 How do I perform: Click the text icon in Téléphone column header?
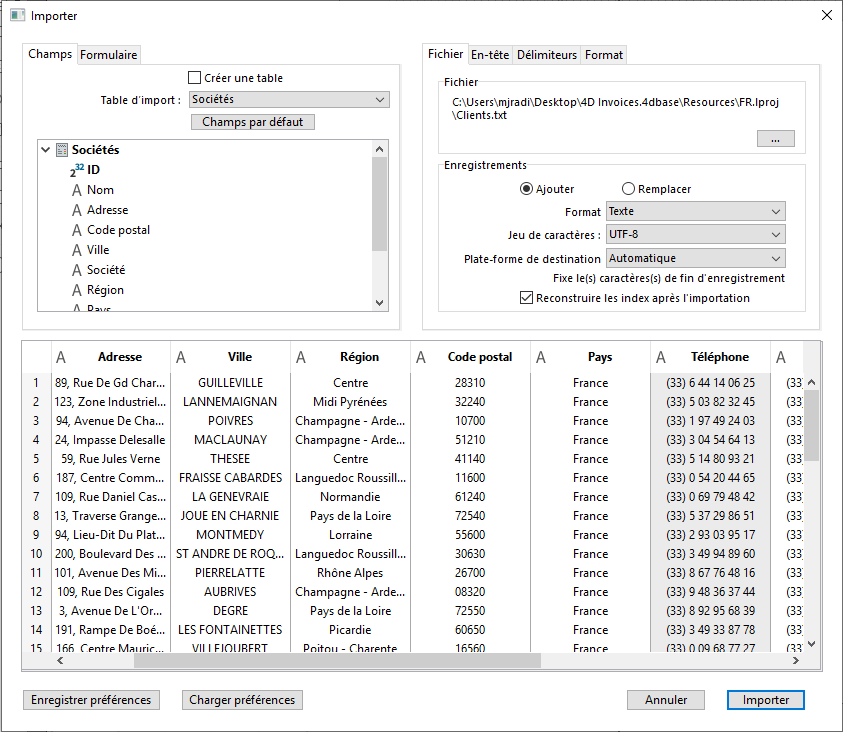[x=661, y=357]
